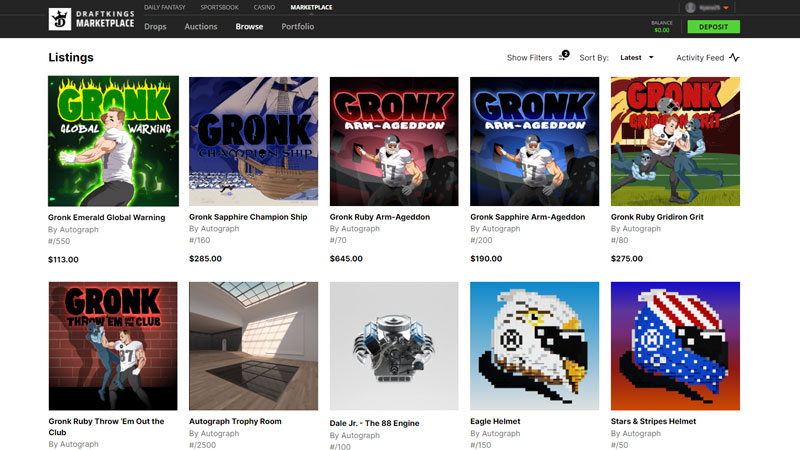This screenshot has height=450, width=800.
Task: Go to Daily Fantasy section
Action: (164, 8)
